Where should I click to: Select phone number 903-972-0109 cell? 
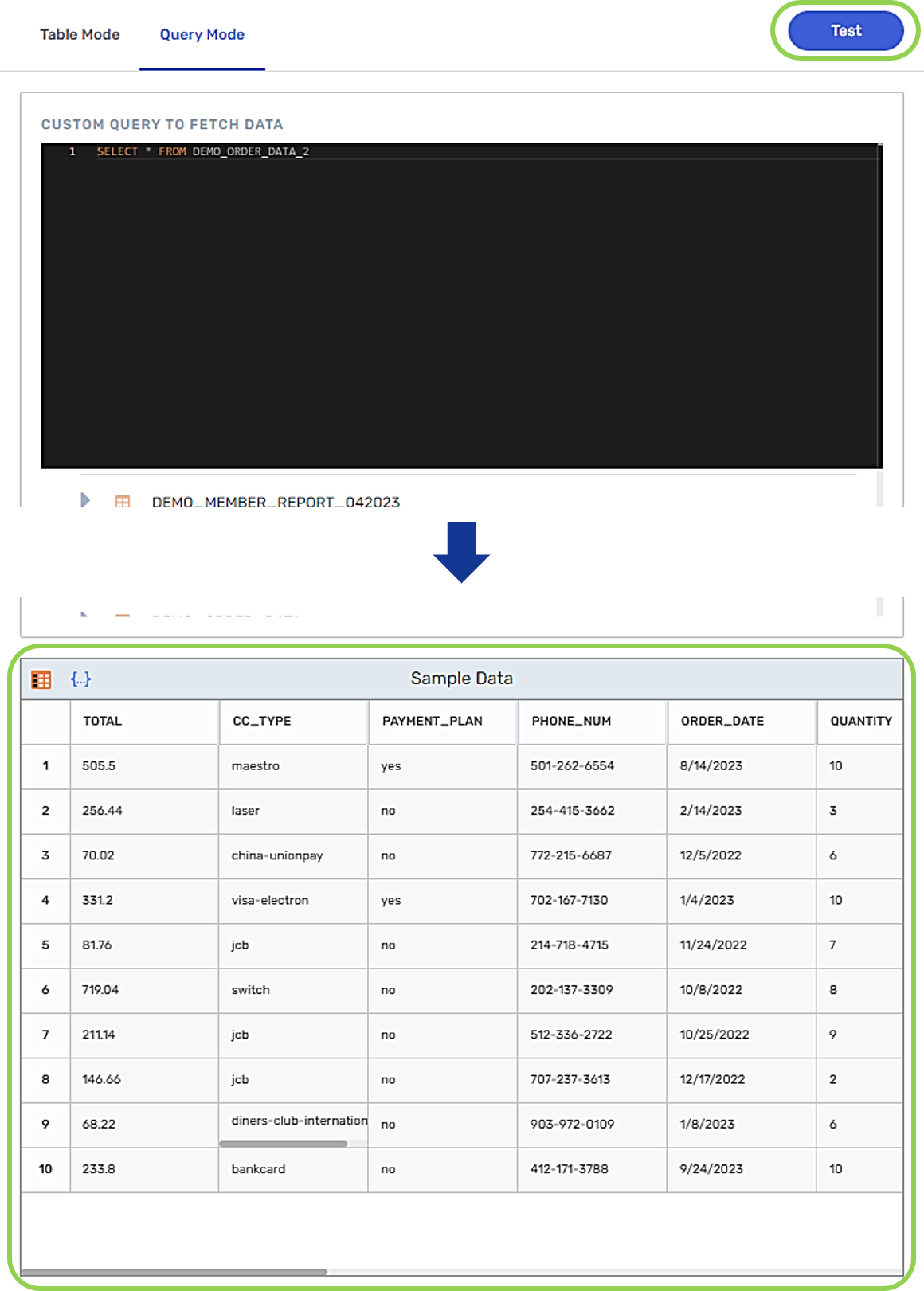[593, 1125]
